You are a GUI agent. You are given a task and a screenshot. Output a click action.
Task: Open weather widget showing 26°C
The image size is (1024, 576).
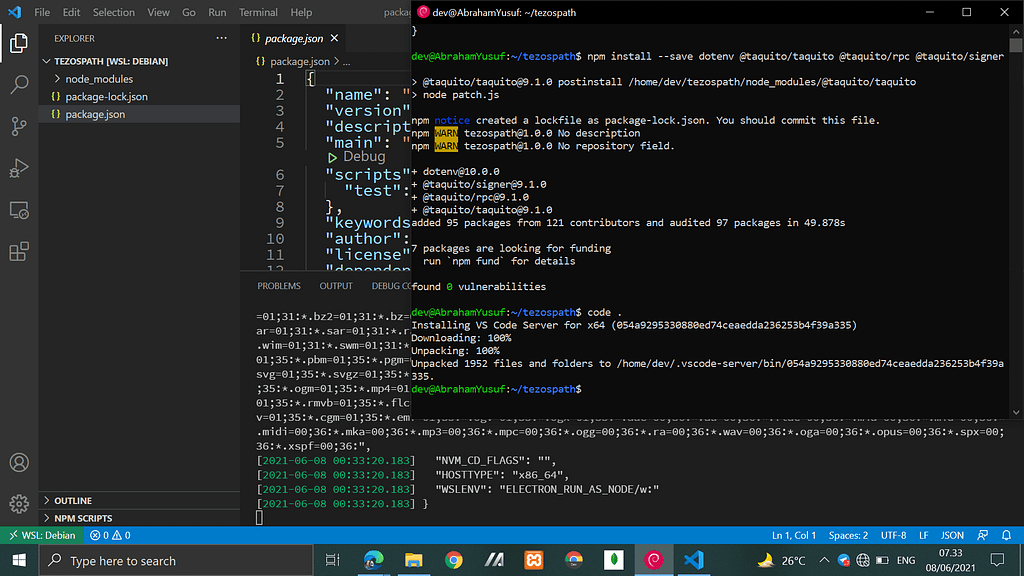[x=782, y=560]
